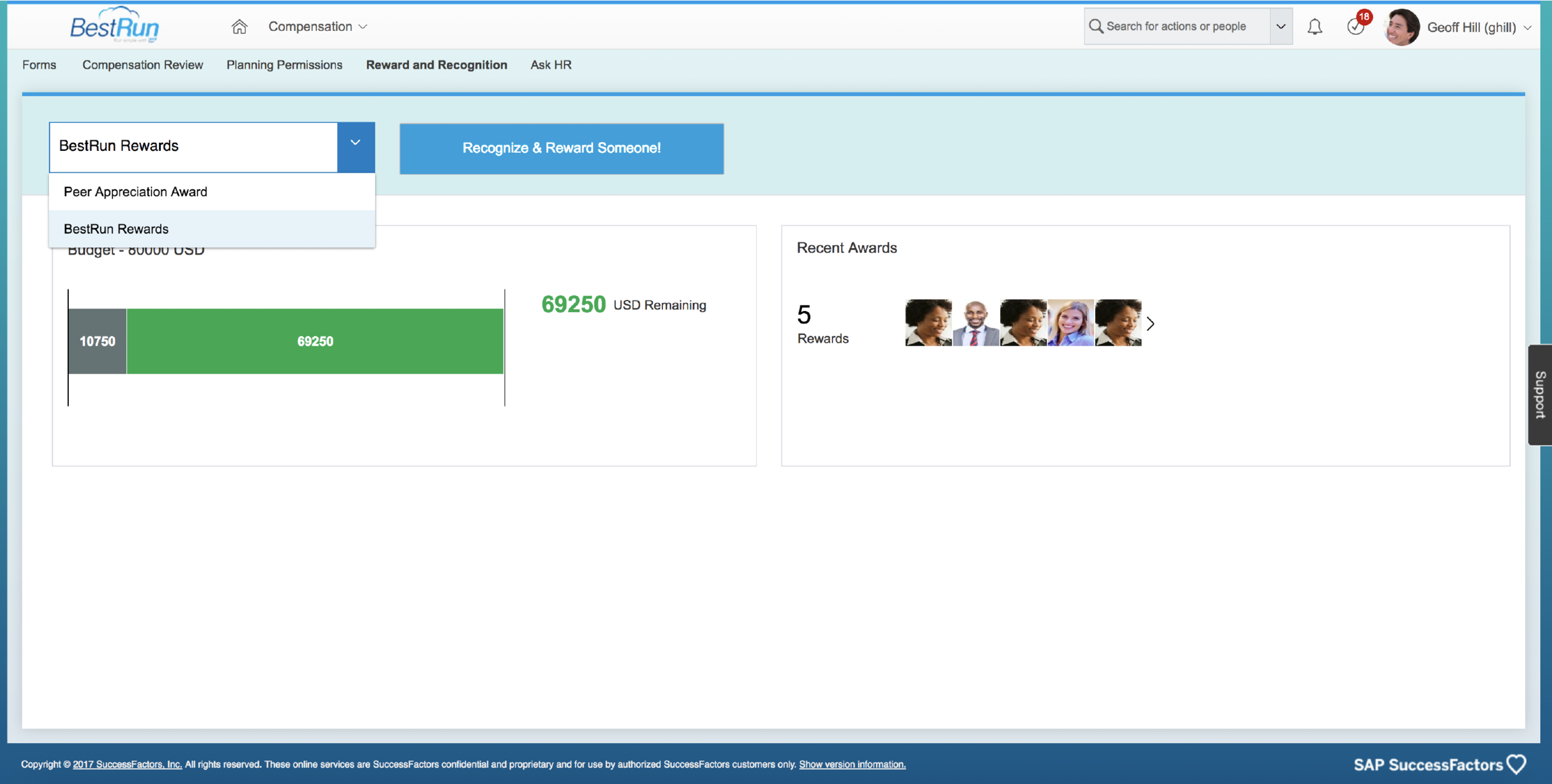Click the Recent Awards heading
1552x784 pixels.
(847, 248)
